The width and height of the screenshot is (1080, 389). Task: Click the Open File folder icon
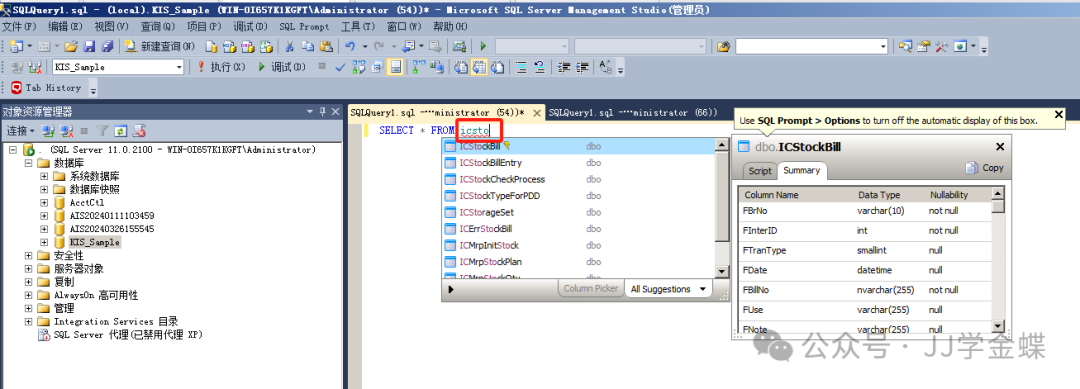pos(70,46)
